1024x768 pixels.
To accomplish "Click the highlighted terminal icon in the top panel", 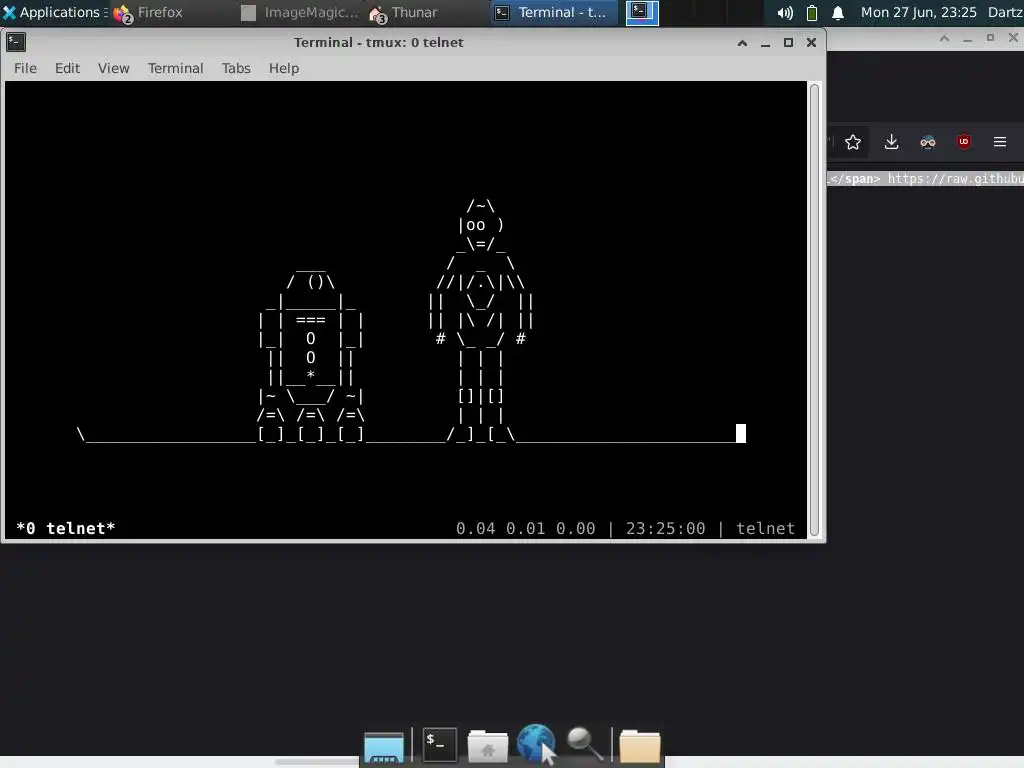I will pos(642,12).
